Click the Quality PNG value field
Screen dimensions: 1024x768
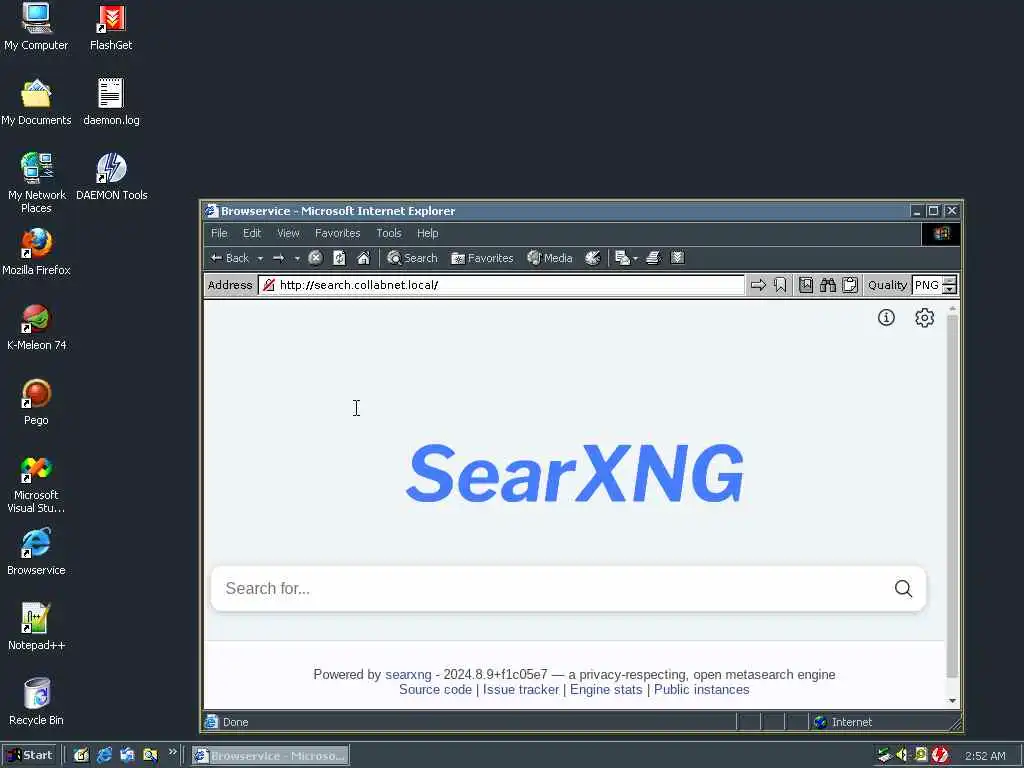click(x=927, y=285)
